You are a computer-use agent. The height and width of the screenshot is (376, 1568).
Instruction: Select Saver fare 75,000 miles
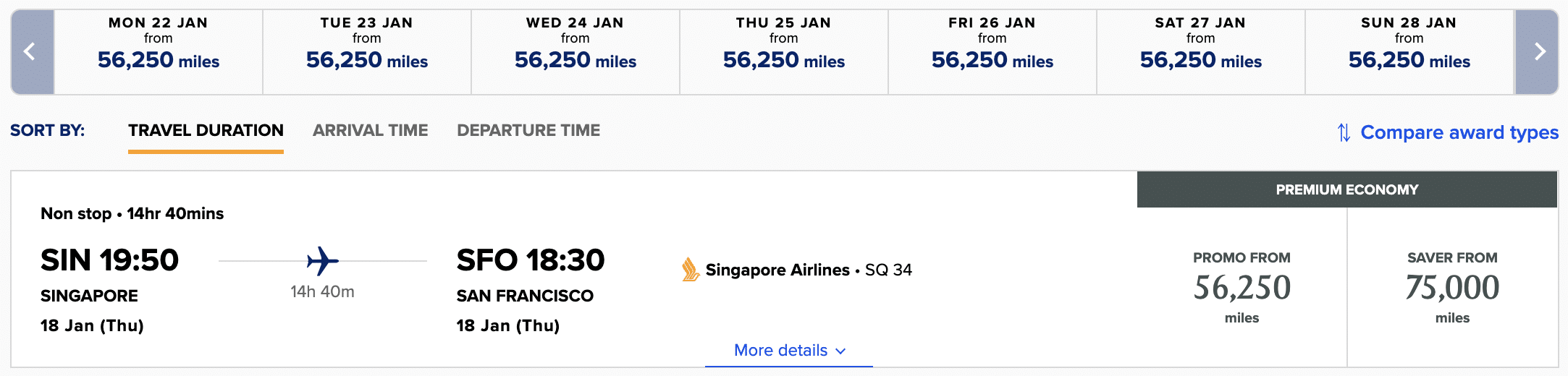(x=1452, y=288)
